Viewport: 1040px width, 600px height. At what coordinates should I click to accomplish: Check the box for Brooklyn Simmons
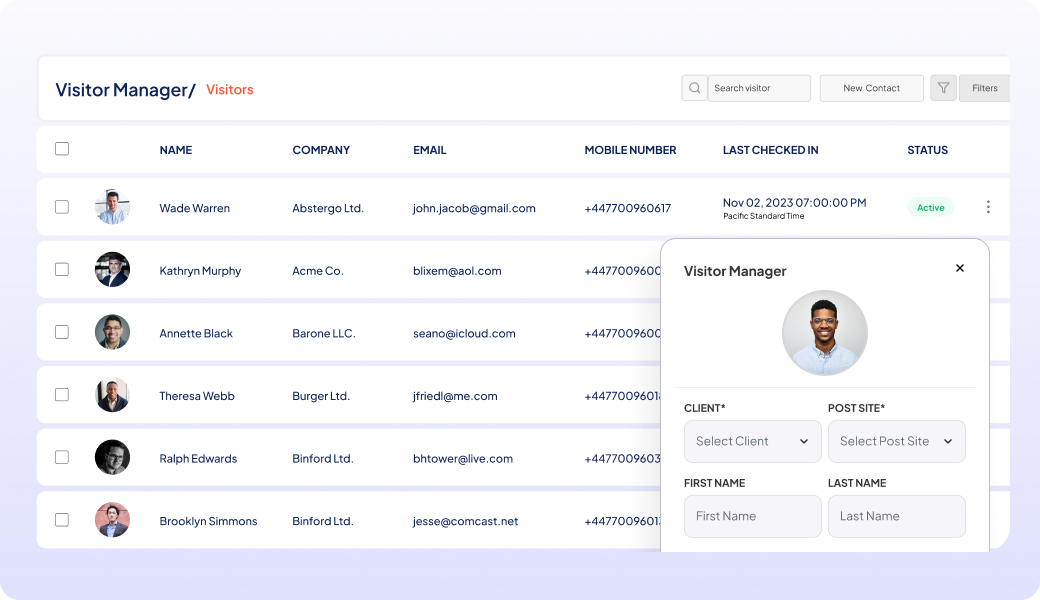(62, 520)
